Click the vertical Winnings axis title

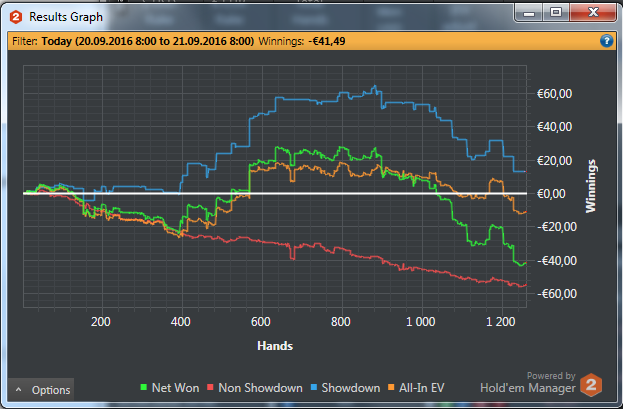(x=591, y=186)
